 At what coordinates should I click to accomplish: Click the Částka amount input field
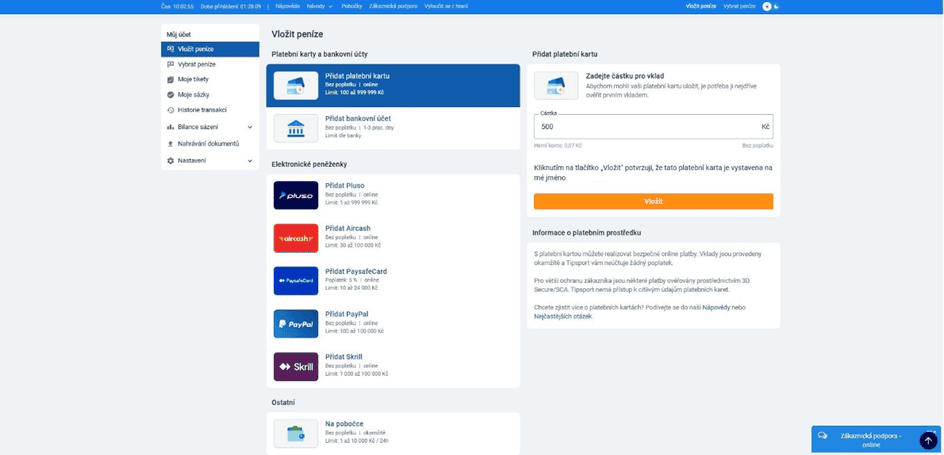pos(653,127)
